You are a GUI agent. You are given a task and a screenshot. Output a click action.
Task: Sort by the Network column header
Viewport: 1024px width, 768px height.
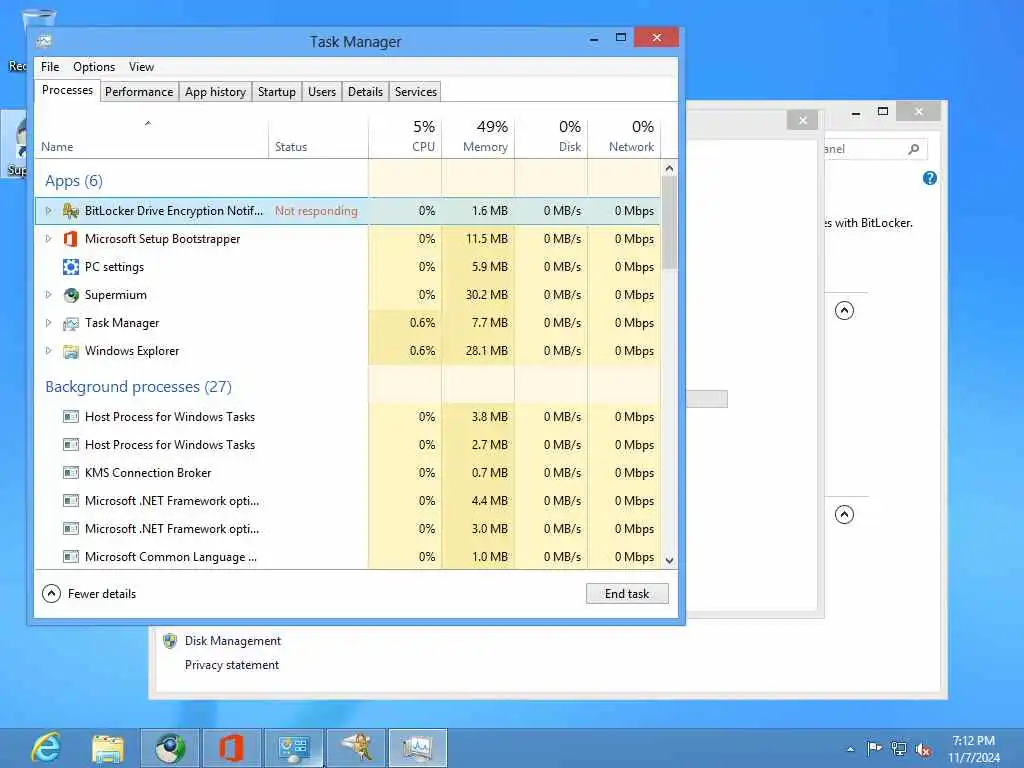tap(624, 137)
